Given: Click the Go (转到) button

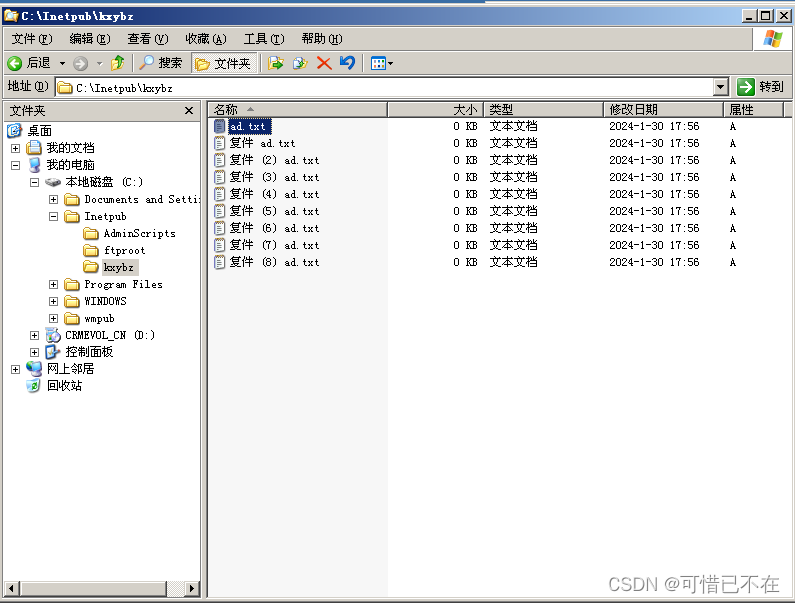Looking at the screenshot, I should 761,87.
